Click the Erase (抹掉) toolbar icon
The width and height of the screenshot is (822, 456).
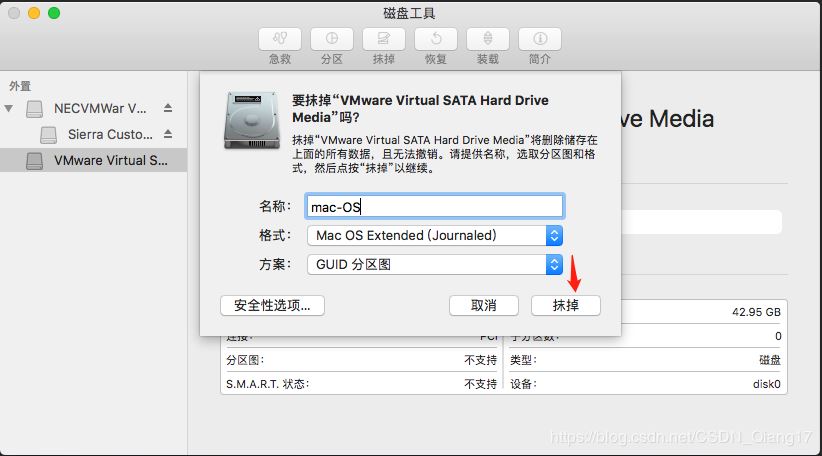click(384, 40)
